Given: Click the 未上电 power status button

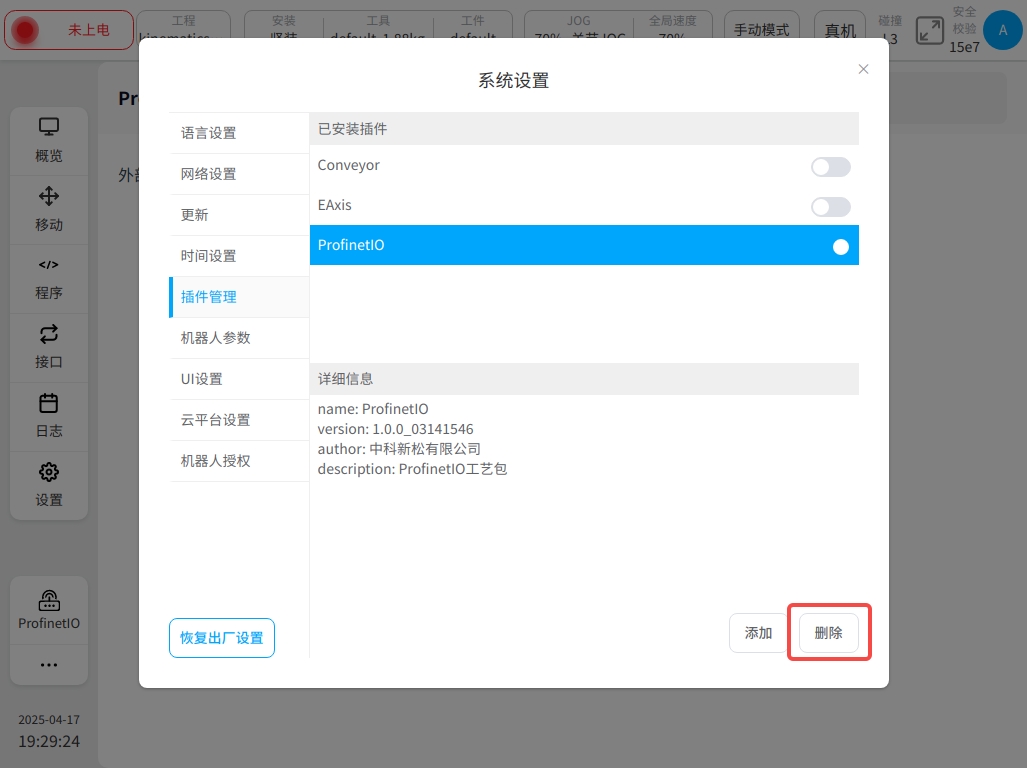Looking at the screenshot, I should pyautogui.click(x=69, y=30).
